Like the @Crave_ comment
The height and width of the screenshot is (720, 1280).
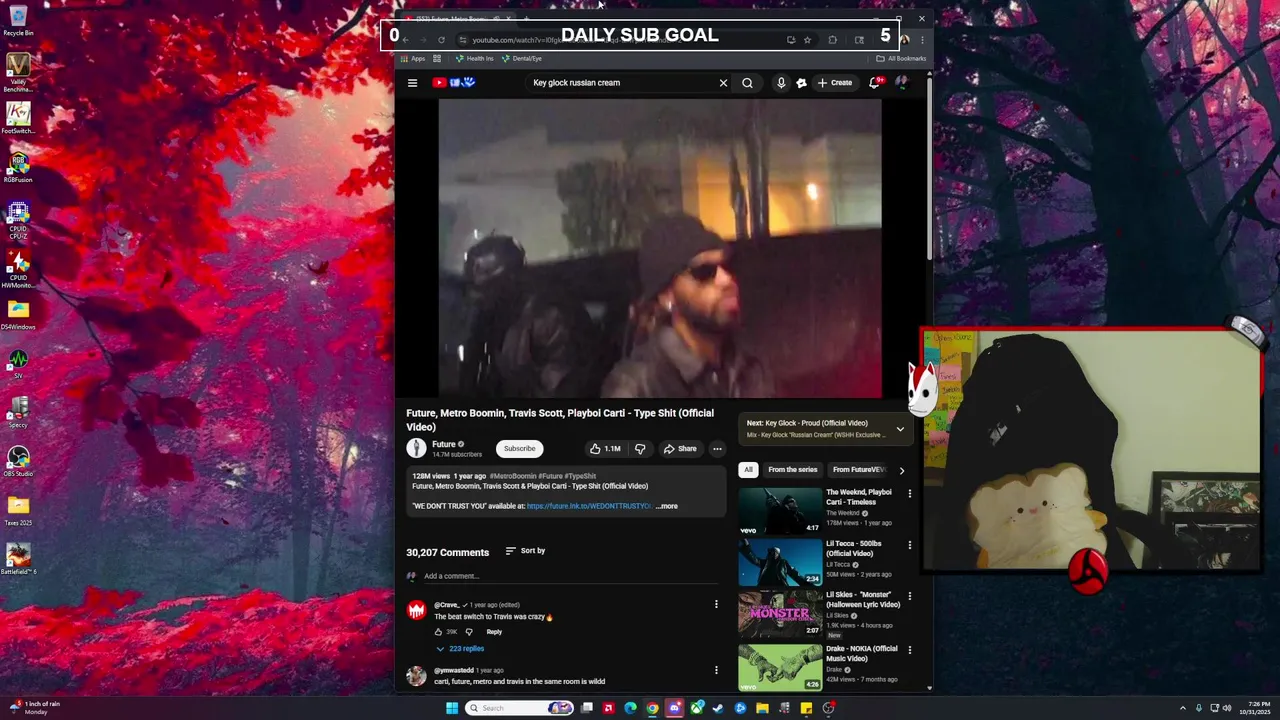click(438, 632)
